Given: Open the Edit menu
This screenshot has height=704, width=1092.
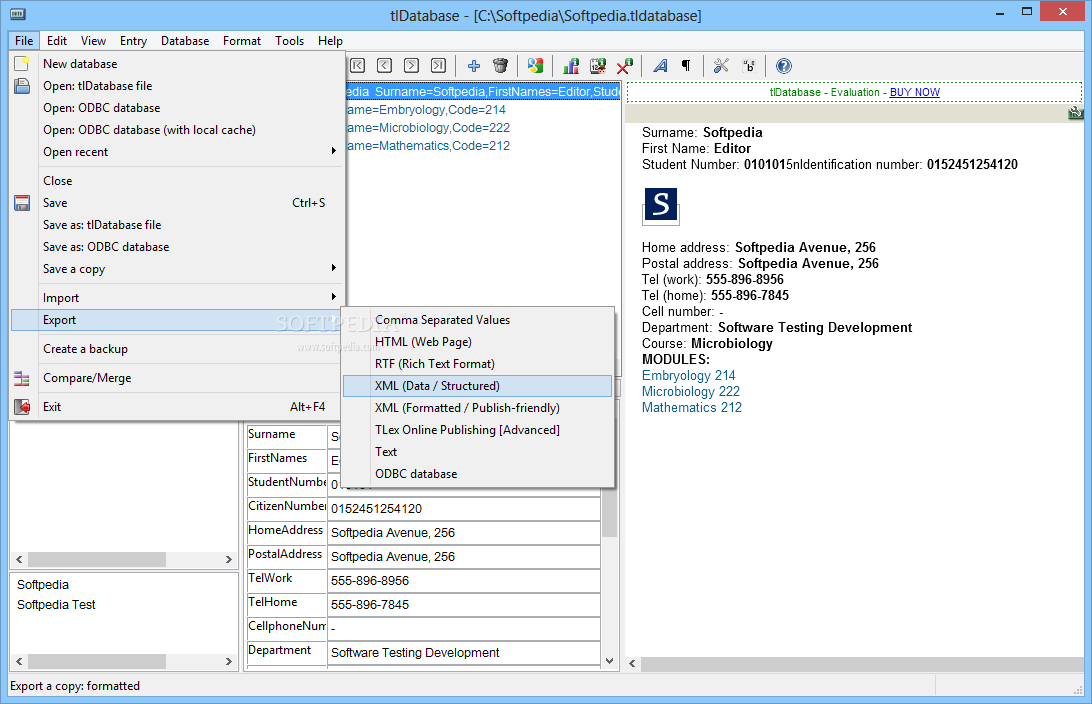Looking at the screenshot, I should tap(57, 41).
